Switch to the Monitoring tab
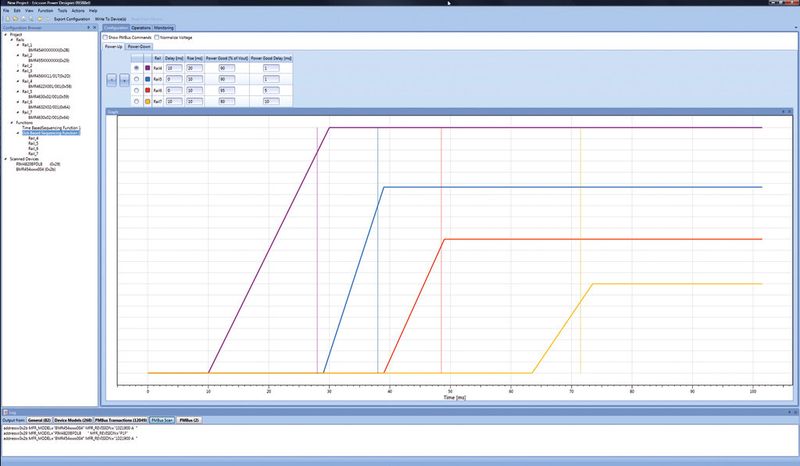The height and width of the screenshot is (466, 800). click(164, 28)
